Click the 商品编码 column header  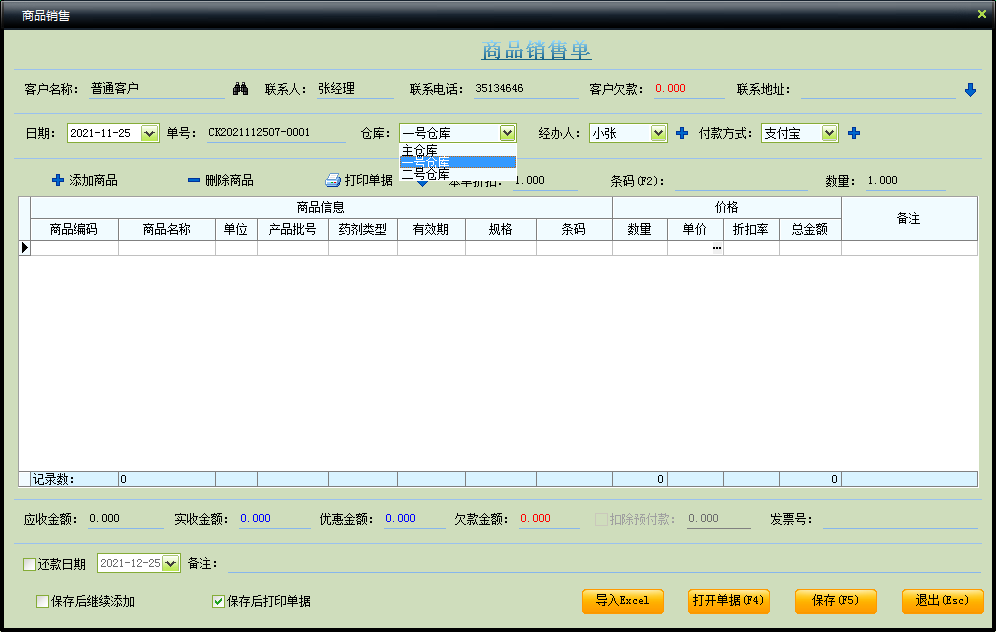[74, 229]
